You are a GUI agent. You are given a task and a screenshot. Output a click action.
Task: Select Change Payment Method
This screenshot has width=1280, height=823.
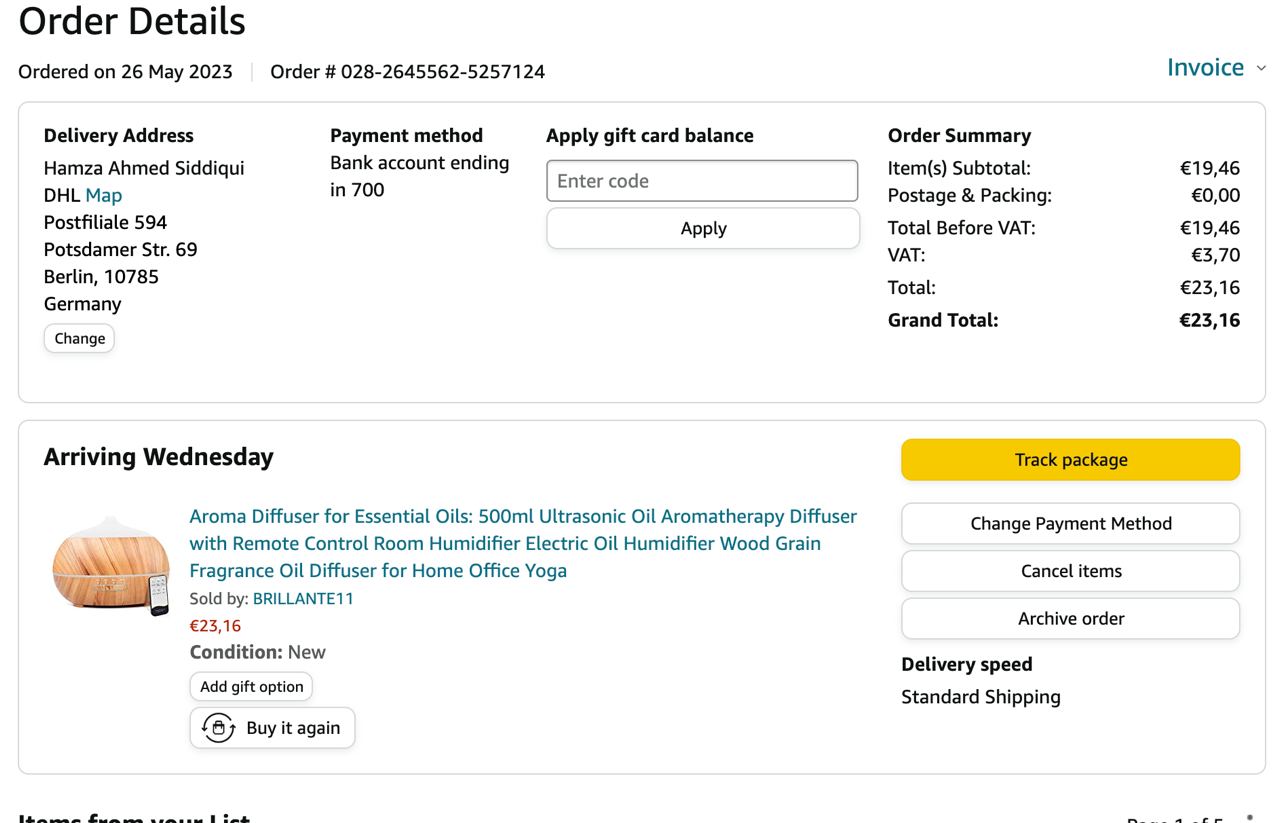tap(1070, 523)
